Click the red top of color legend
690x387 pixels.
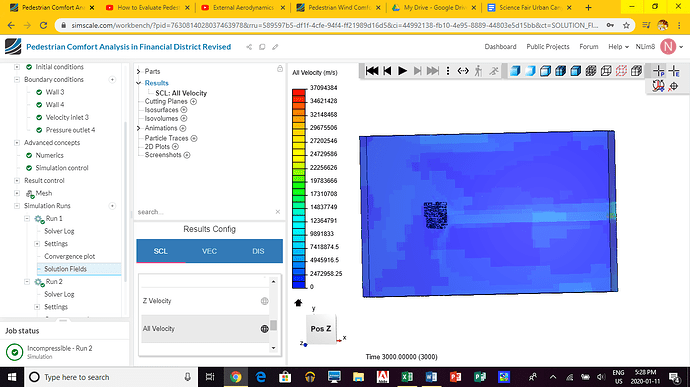pyautogui.click(x=299, y=92)
